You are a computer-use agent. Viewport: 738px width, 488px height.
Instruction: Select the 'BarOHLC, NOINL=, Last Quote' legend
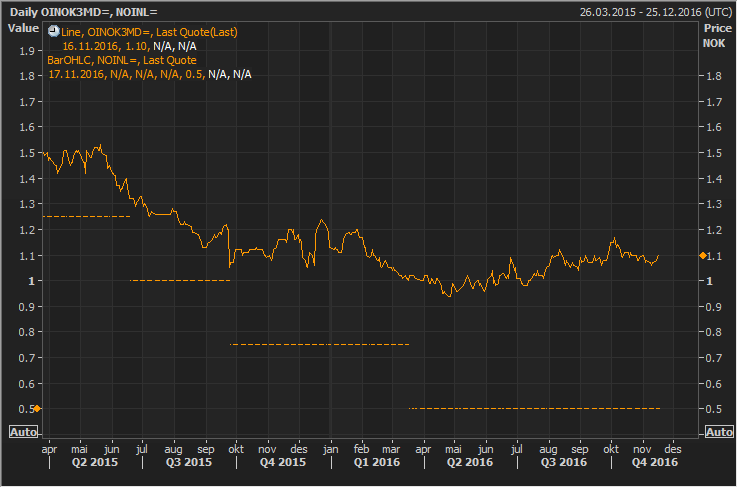(122, 60)
